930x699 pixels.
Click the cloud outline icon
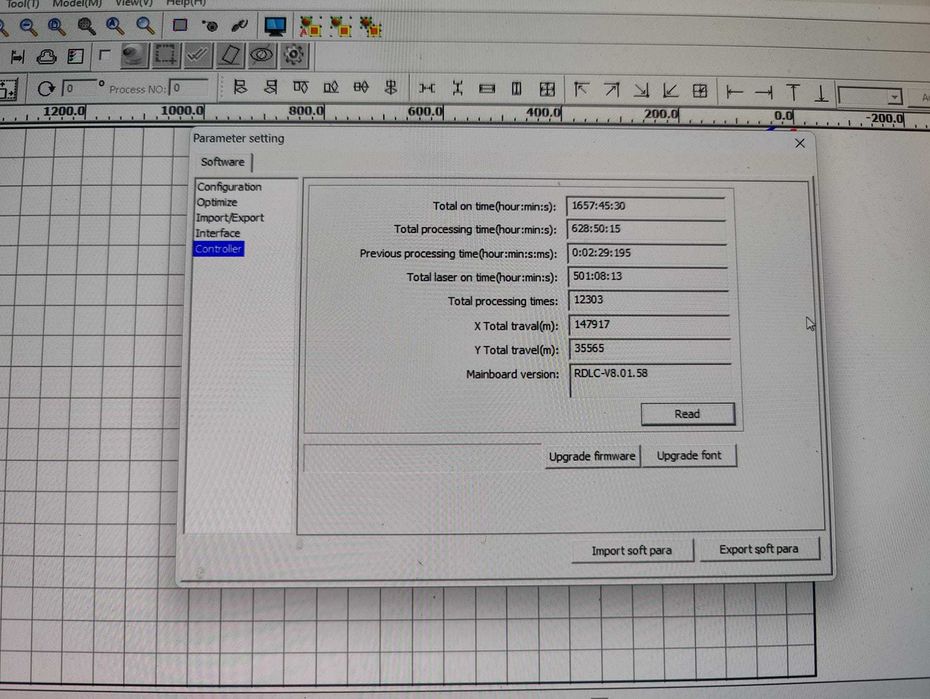click(x=46, y=57)
